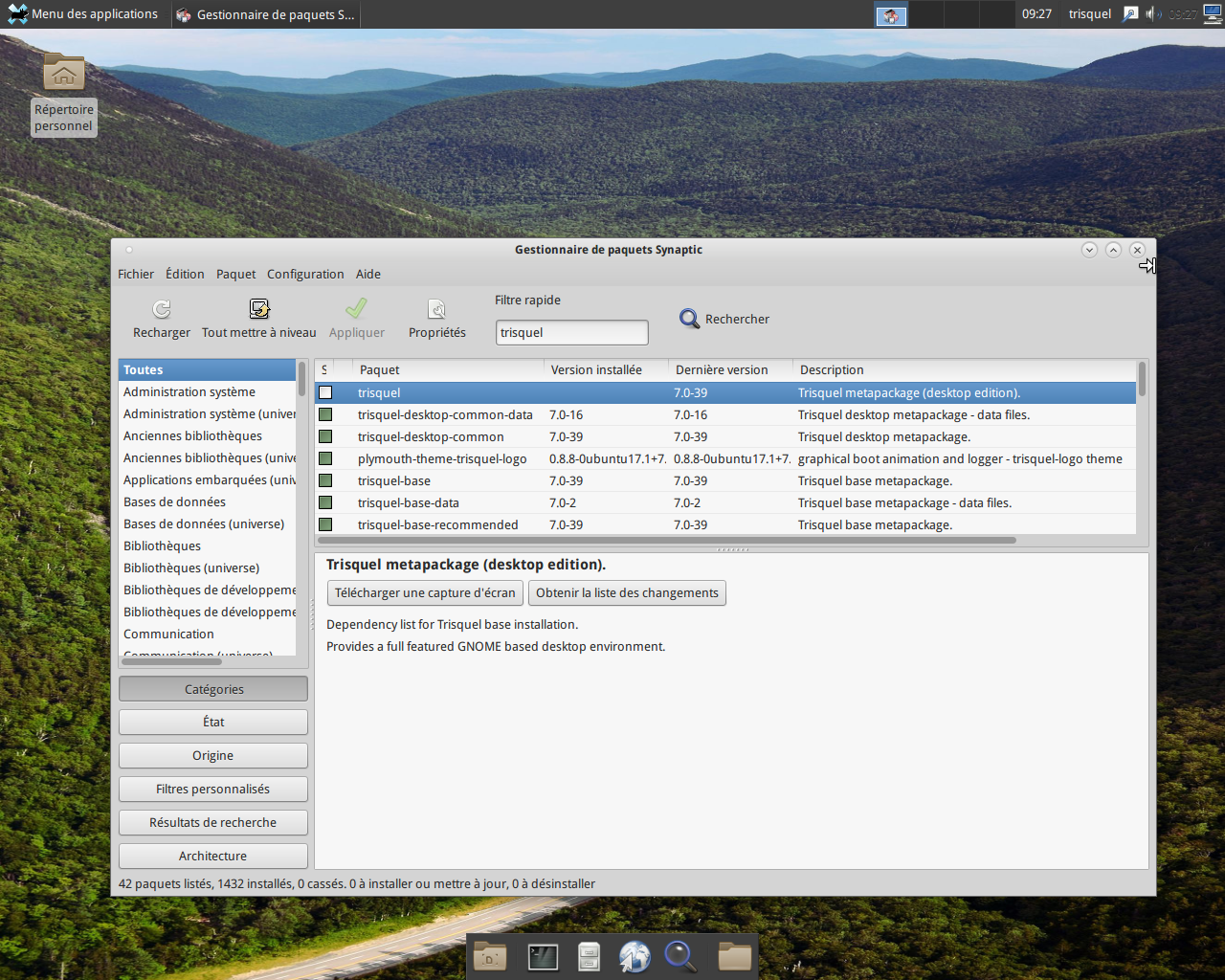Switch to État filter view
1225x980 pixels.
[x=213, y=723]
